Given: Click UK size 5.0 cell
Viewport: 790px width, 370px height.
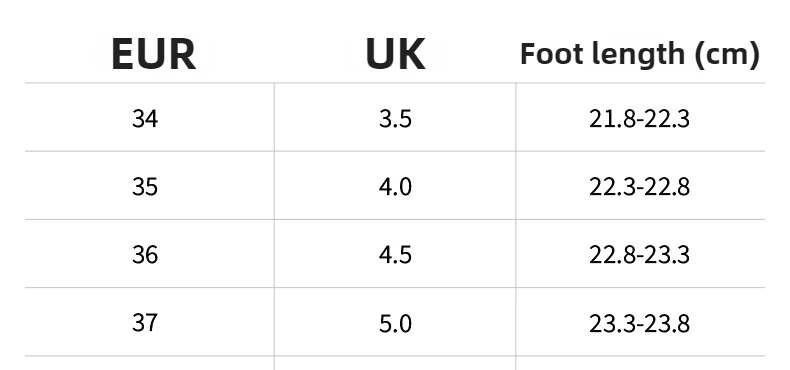Looking at the screenshot, I should pyautogui.click(x=396, y=323).
